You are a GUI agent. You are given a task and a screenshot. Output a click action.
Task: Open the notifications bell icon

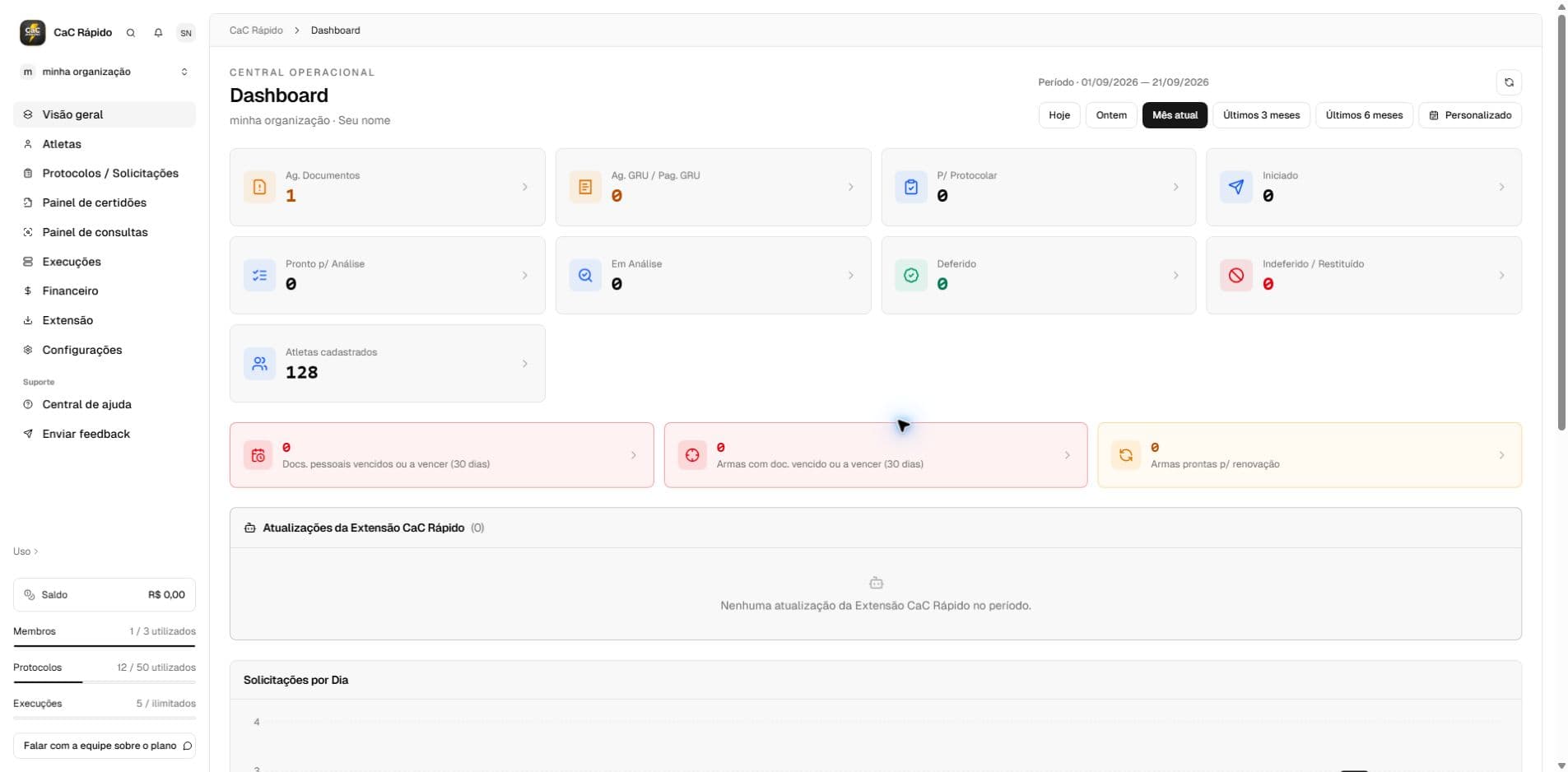point(158,33)
